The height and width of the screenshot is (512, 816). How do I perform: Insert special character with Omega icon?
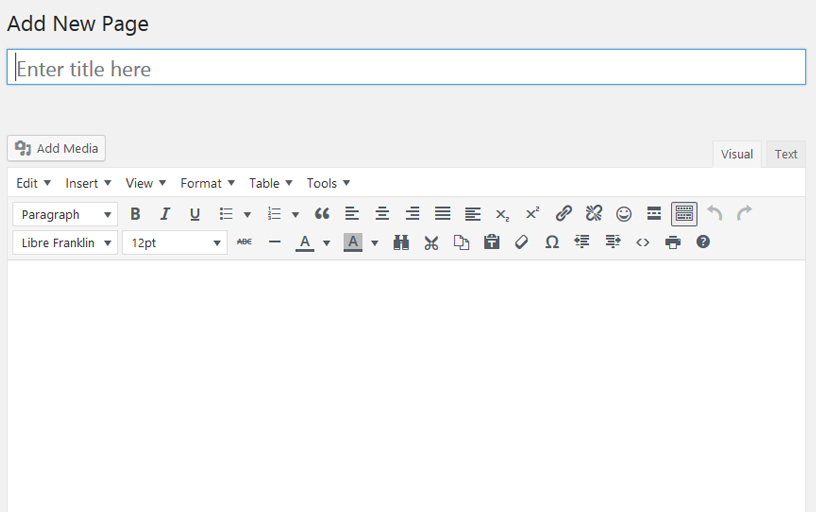click(x=552, y=242)
